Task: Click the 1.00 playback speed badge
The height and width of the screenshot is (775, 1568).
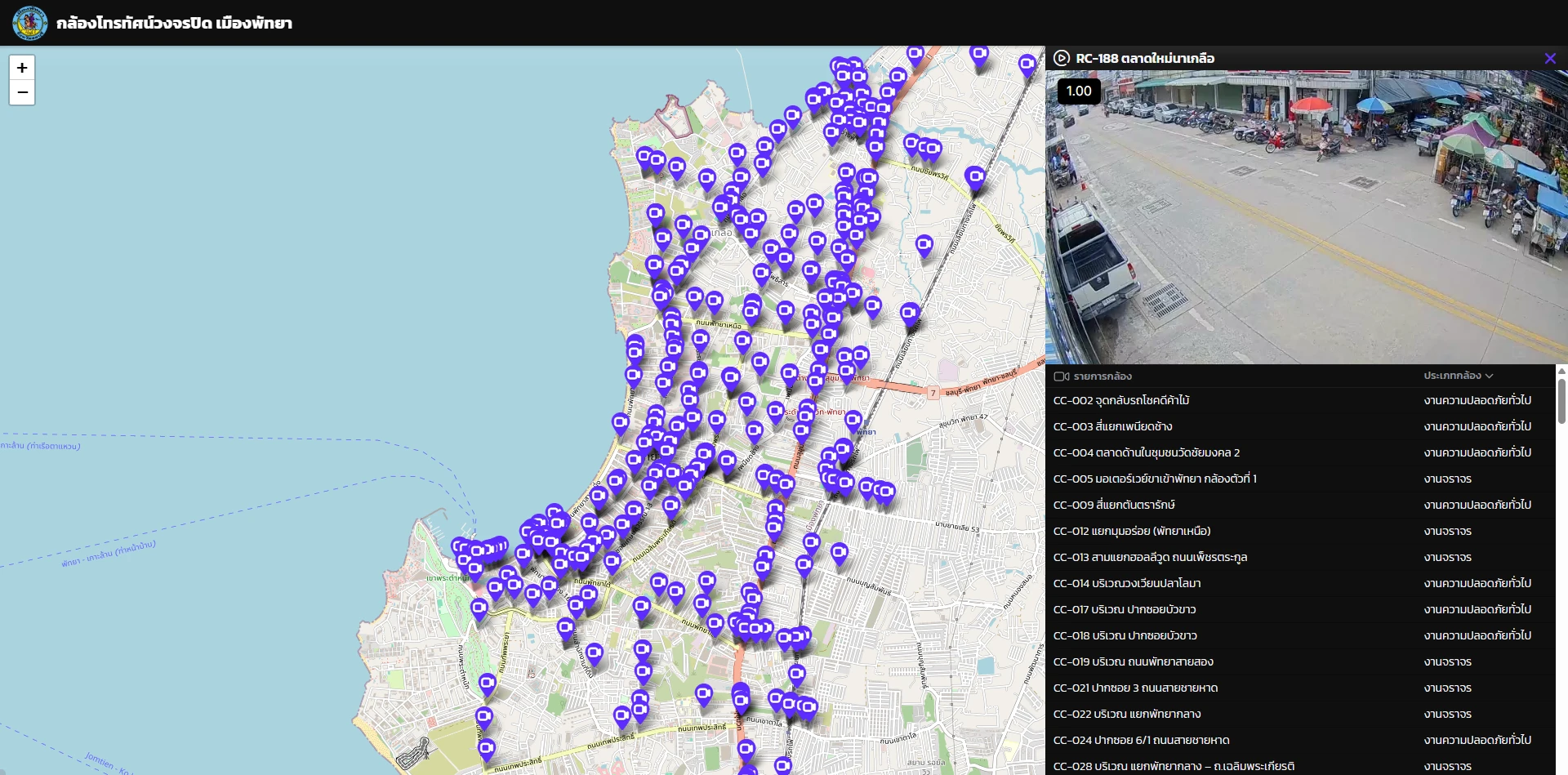Action: (x=1079, y=91)
